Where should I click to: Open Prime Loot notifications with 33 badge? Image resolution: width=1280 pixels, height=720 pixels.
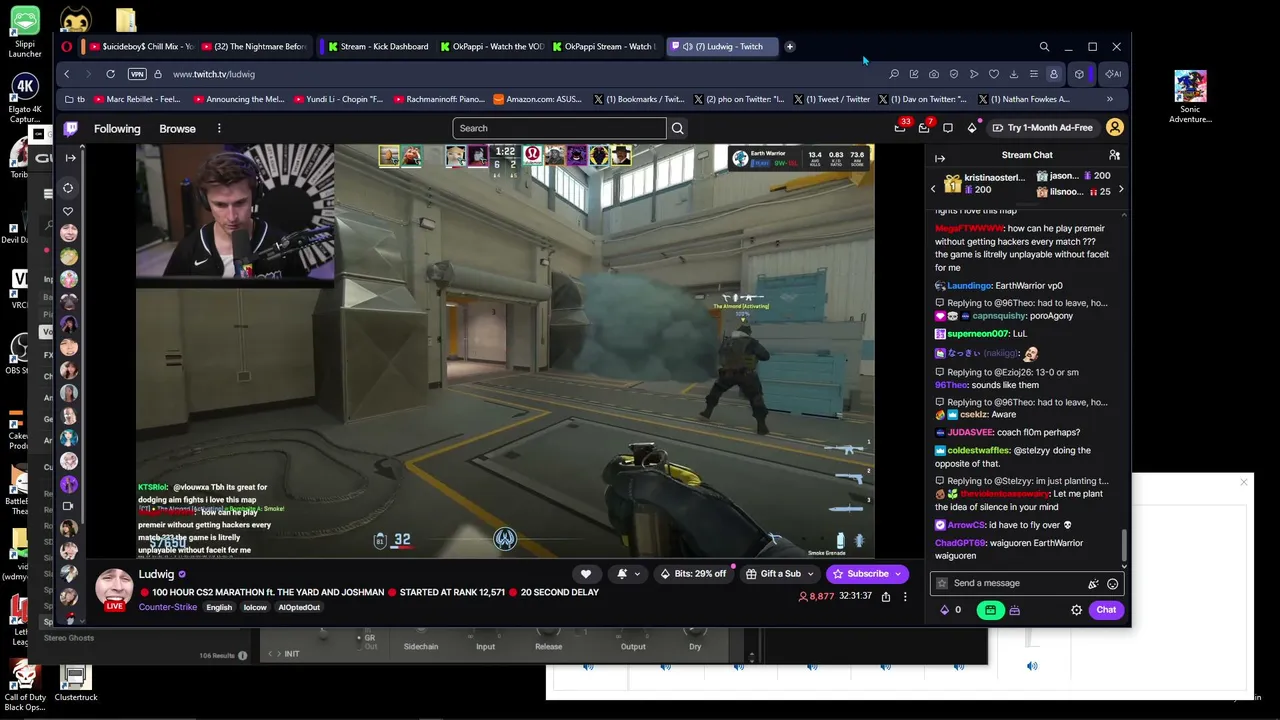[900, 127]
